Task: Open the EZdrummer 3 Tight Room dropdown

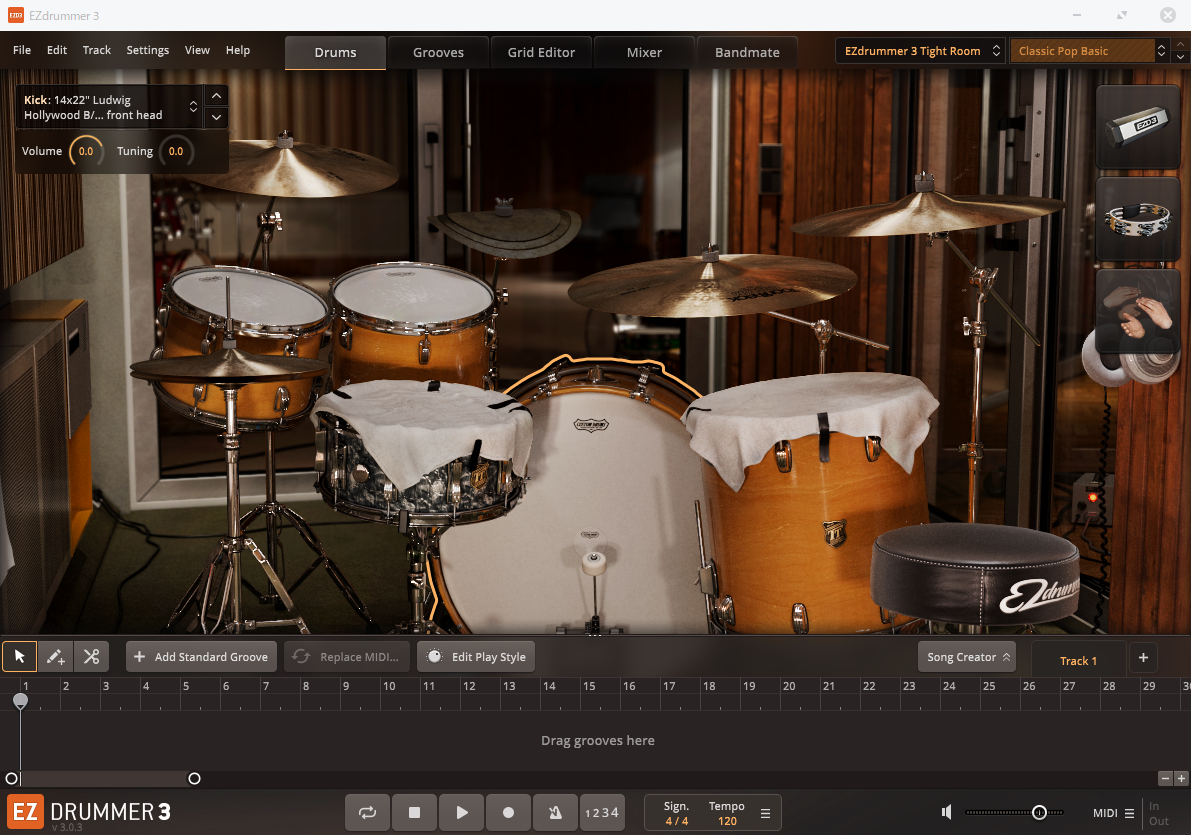Action: [x=920, y=51]
